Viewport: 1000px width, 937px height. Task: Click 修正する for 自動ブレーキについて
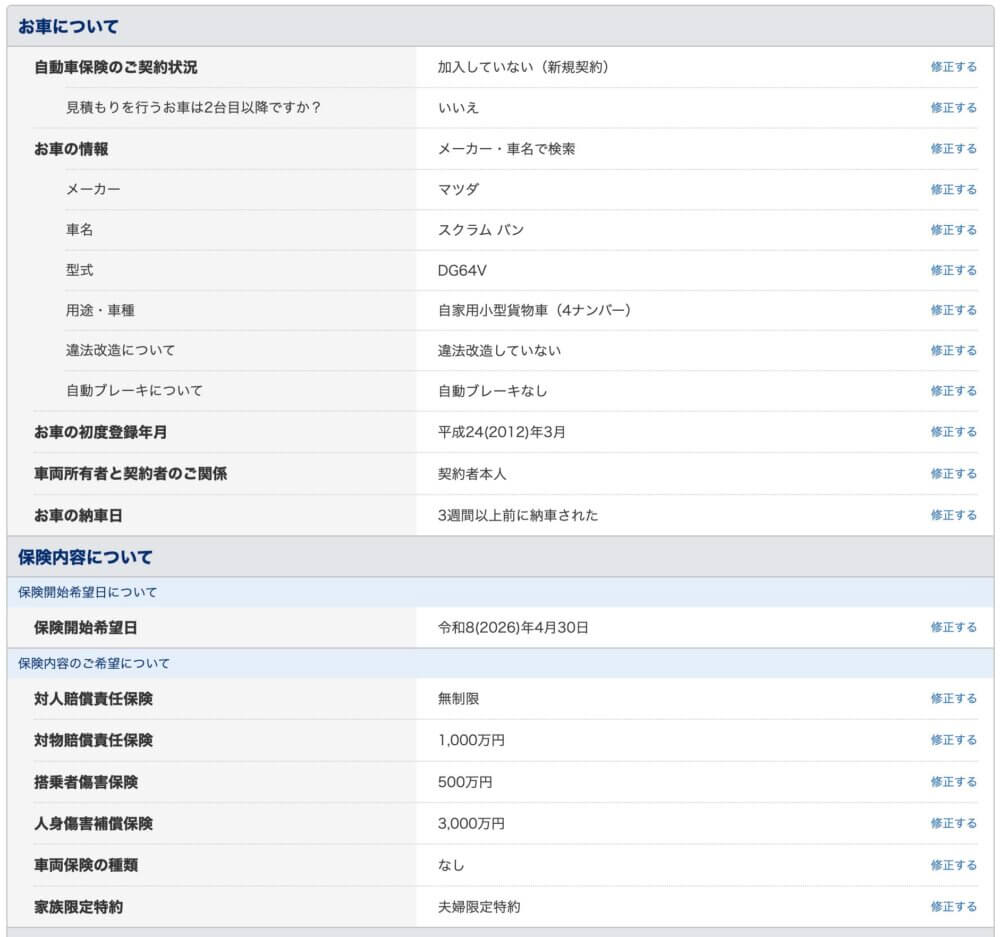tap(953, 390)
